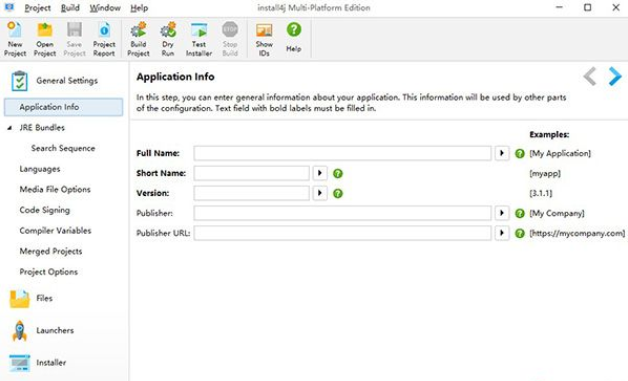Click the [My Company] example text
628x381 pixels.
click(x=557, y=214)
